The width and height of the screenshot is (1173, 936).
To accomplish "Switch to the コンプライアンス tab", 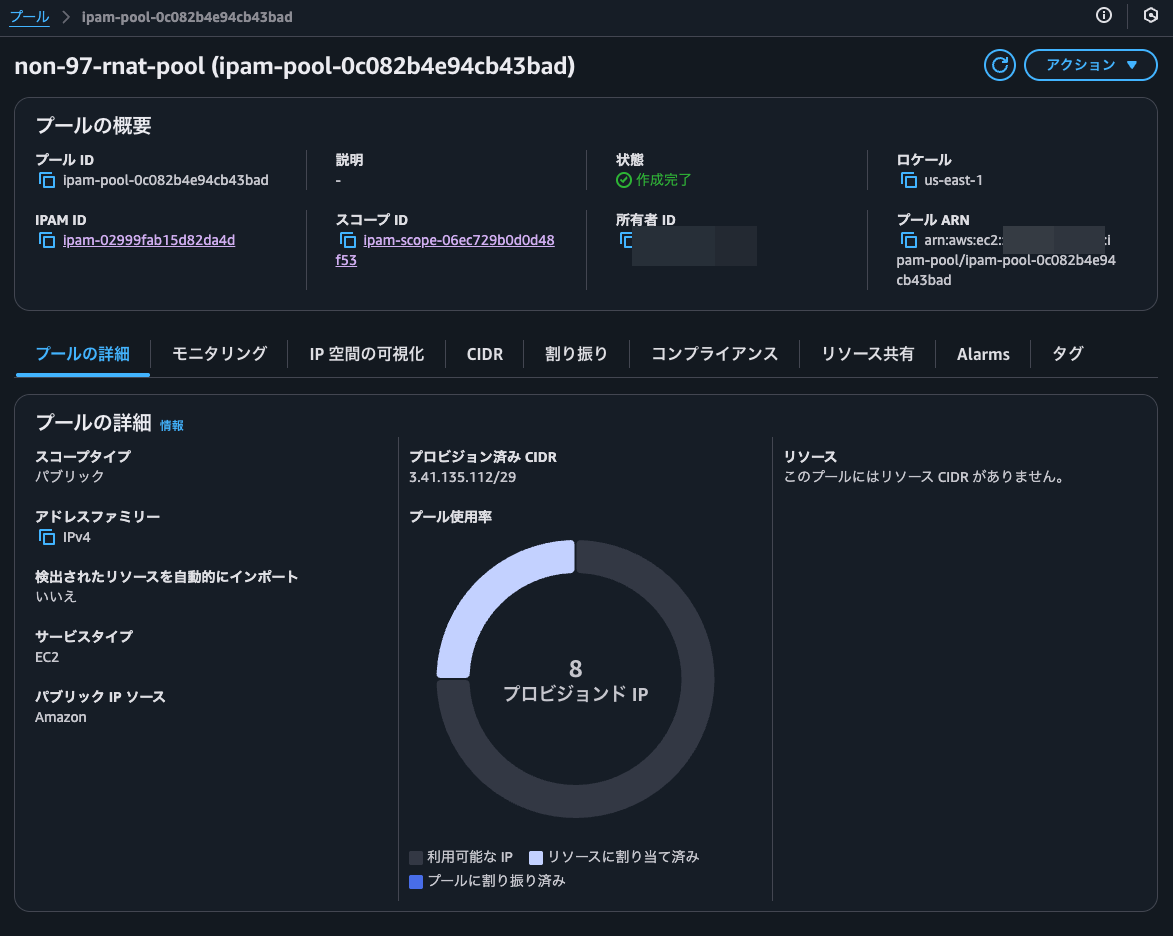I will pyautogui.click(x=714, y=353).
